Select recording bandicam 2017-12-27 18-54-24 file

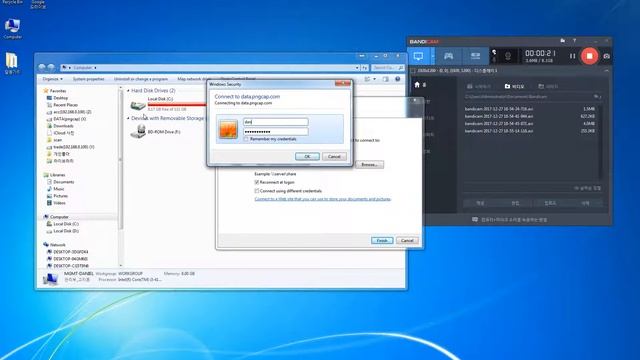[x=530, y=109]
